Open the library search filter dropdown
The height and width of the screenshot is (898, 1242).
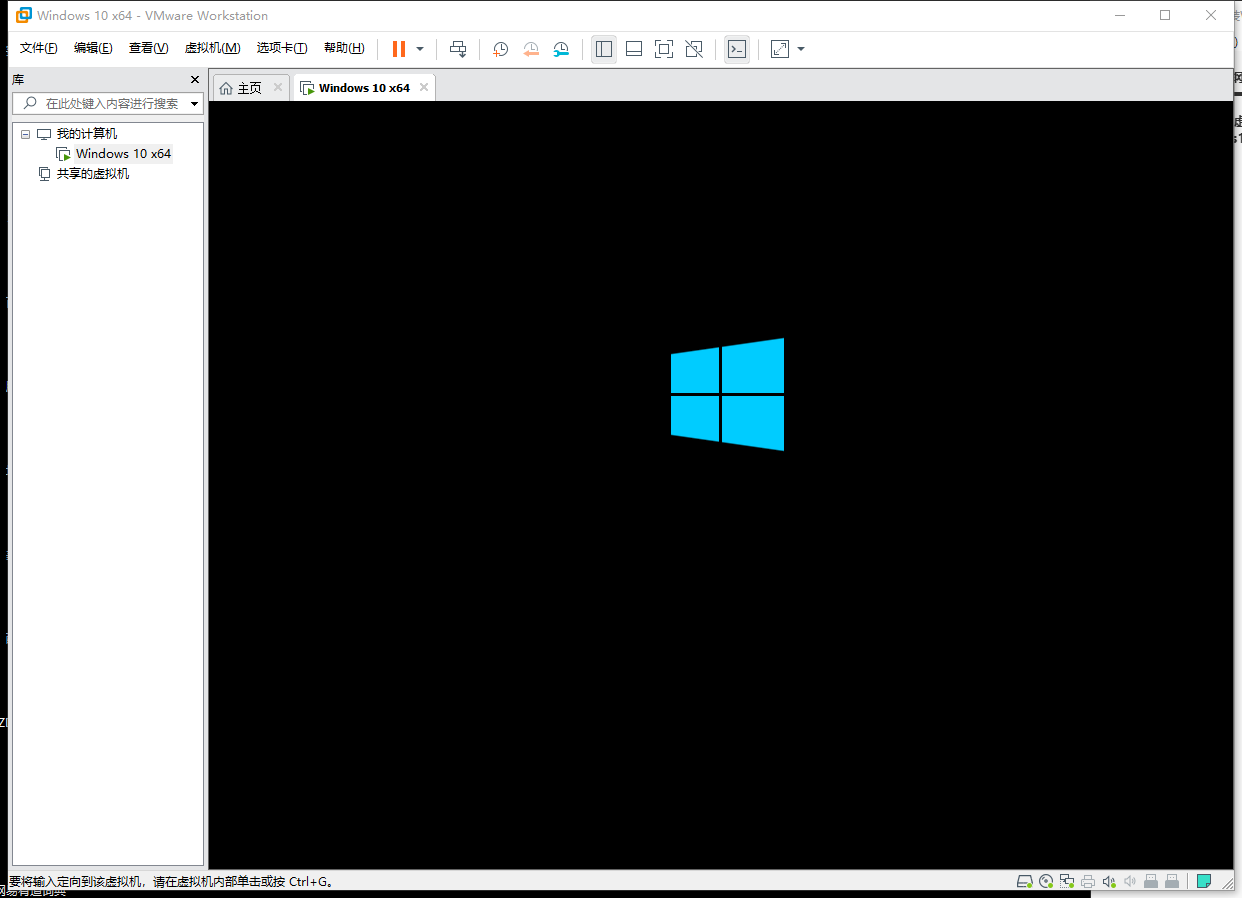(x=194, y=103)
